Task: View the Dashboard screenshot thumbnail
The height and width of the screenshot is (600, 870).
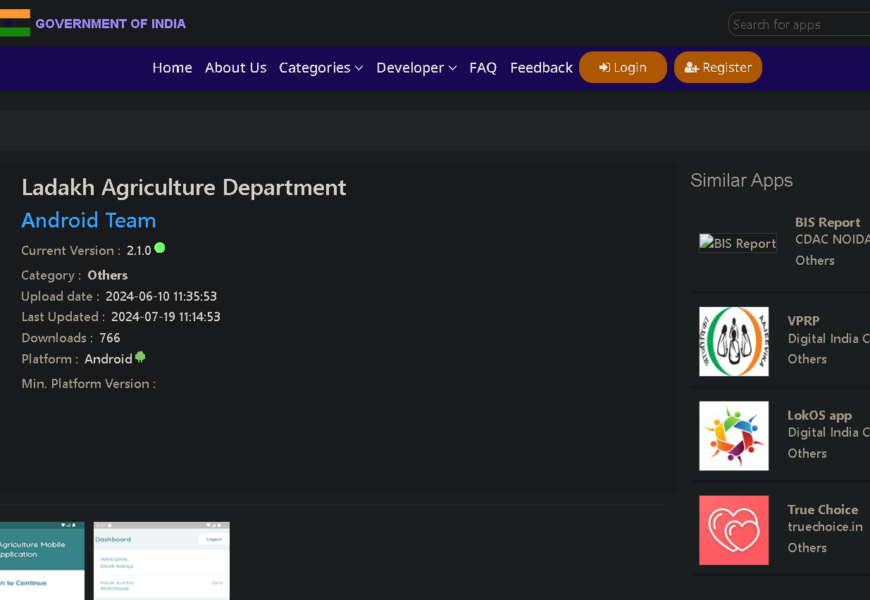Action: pyautogui.click(x=161, y=561)
